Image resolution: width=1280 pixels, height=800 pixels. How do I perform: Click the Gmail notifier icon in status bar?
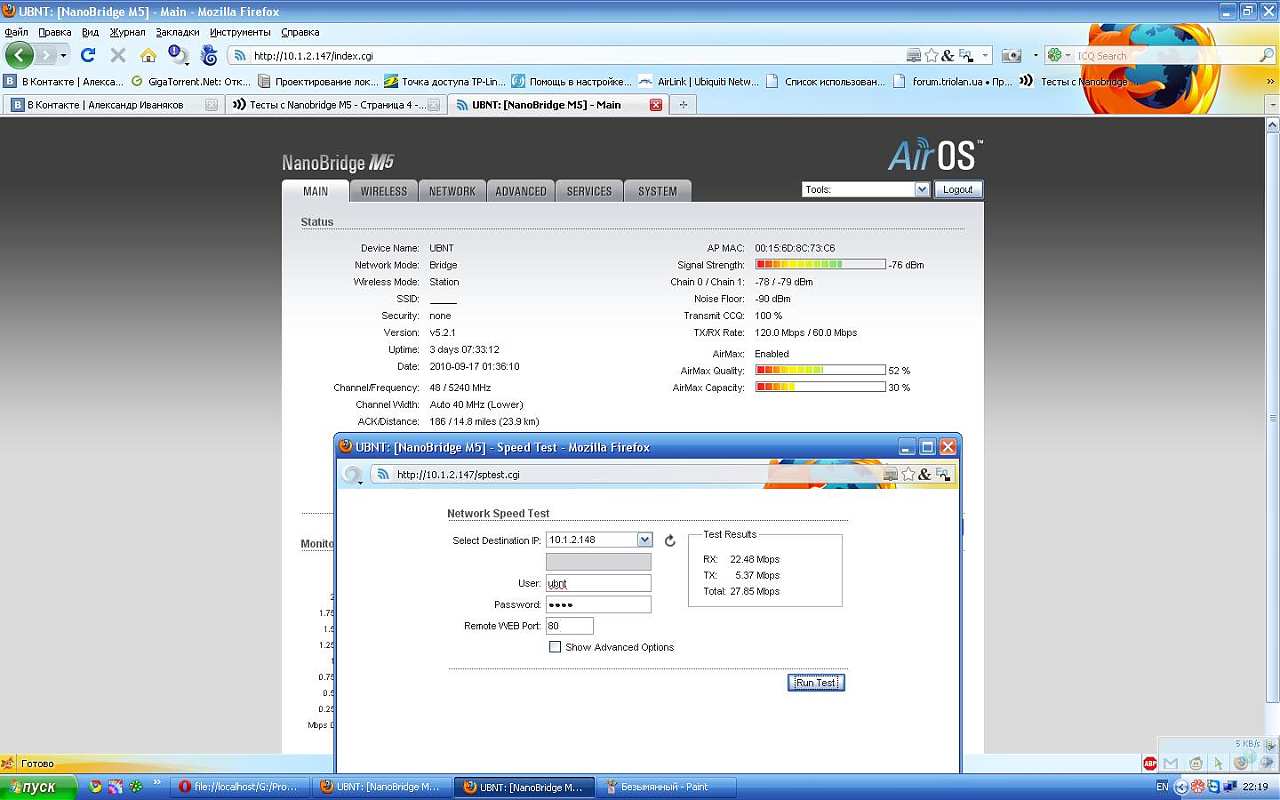tap(1172, 764)
